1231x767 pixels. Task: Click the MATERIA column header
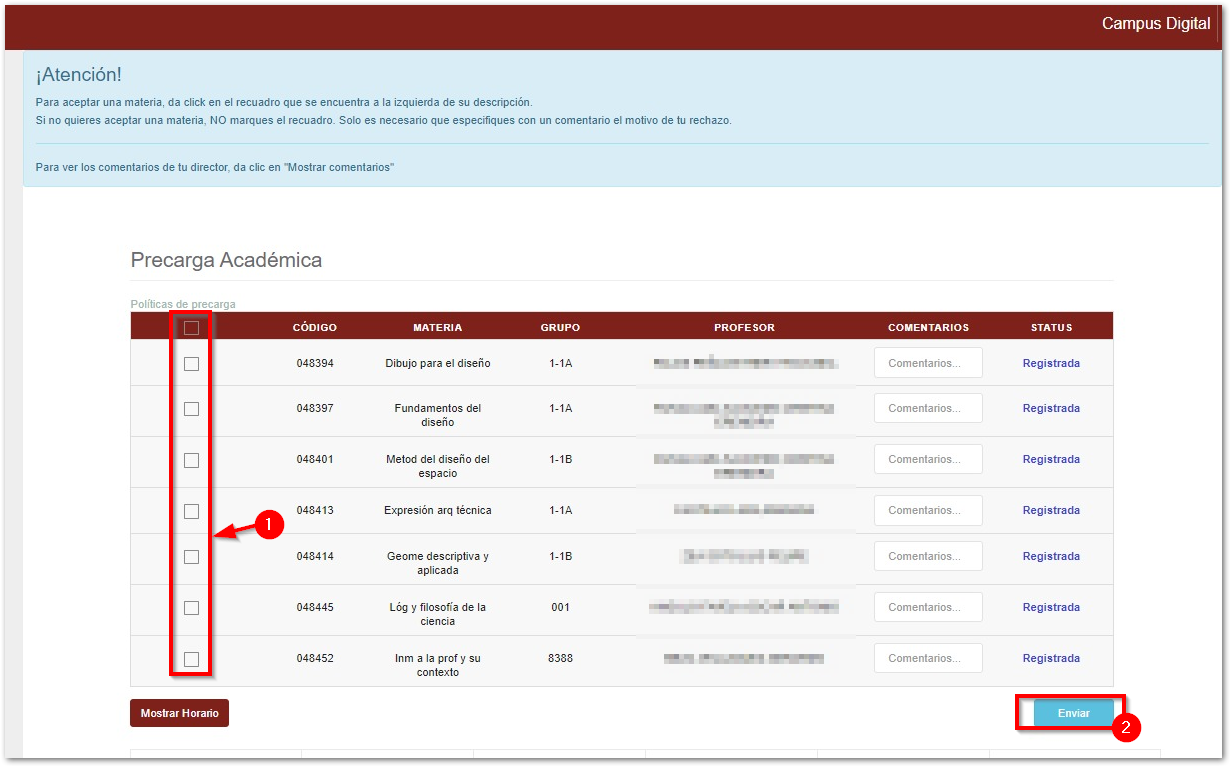point(437,327)
